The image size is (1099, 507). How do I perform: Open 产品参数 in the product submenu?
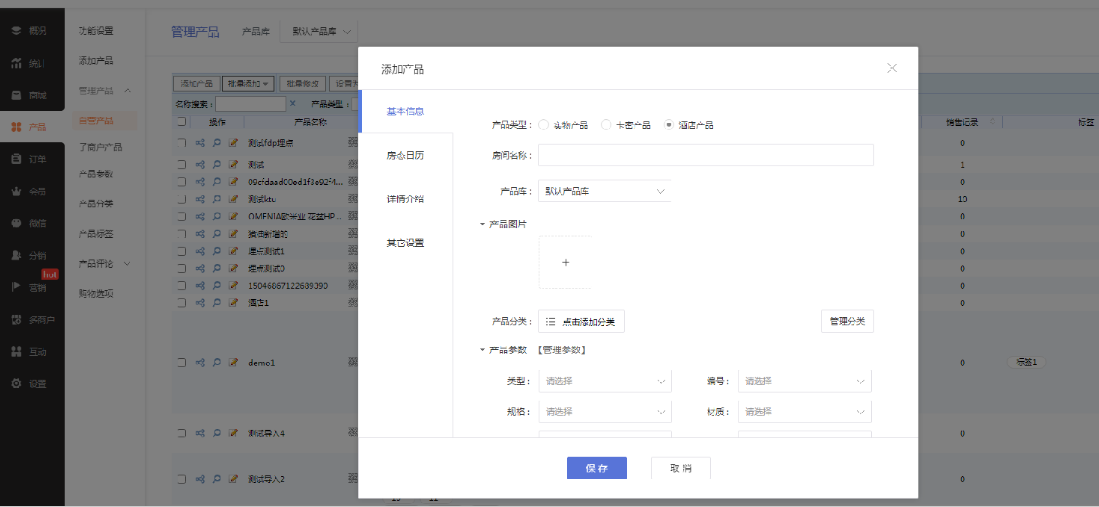96,173
